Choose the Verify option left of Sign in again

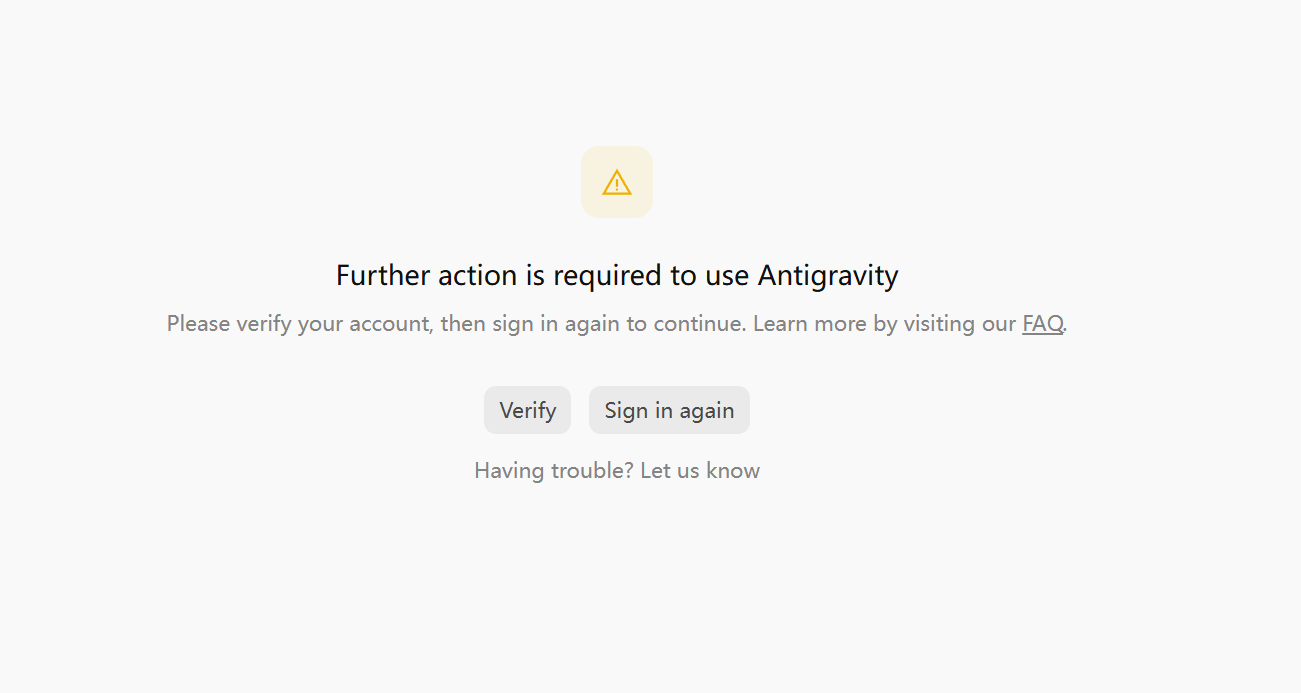tap(527, 410)
